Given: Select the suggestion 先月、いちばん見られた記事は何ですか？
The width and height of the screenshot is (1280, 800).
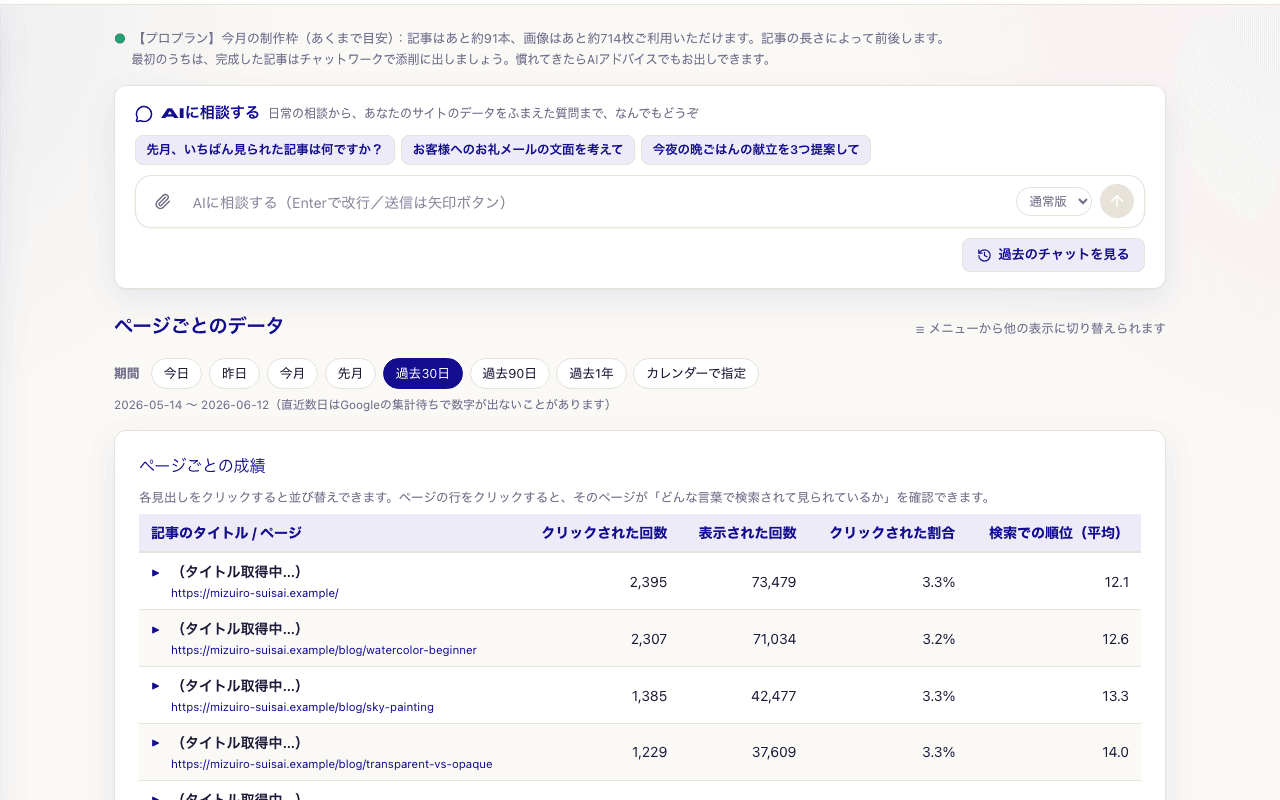Looking at the screenshot, I should click(265, 150).
